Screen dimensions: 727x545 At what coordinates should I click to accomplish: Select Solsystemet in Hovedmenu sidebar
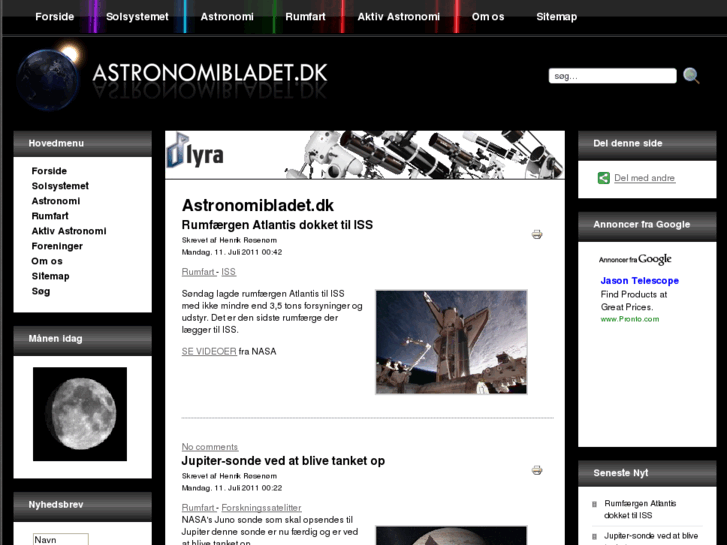click(x=60, y=186)
